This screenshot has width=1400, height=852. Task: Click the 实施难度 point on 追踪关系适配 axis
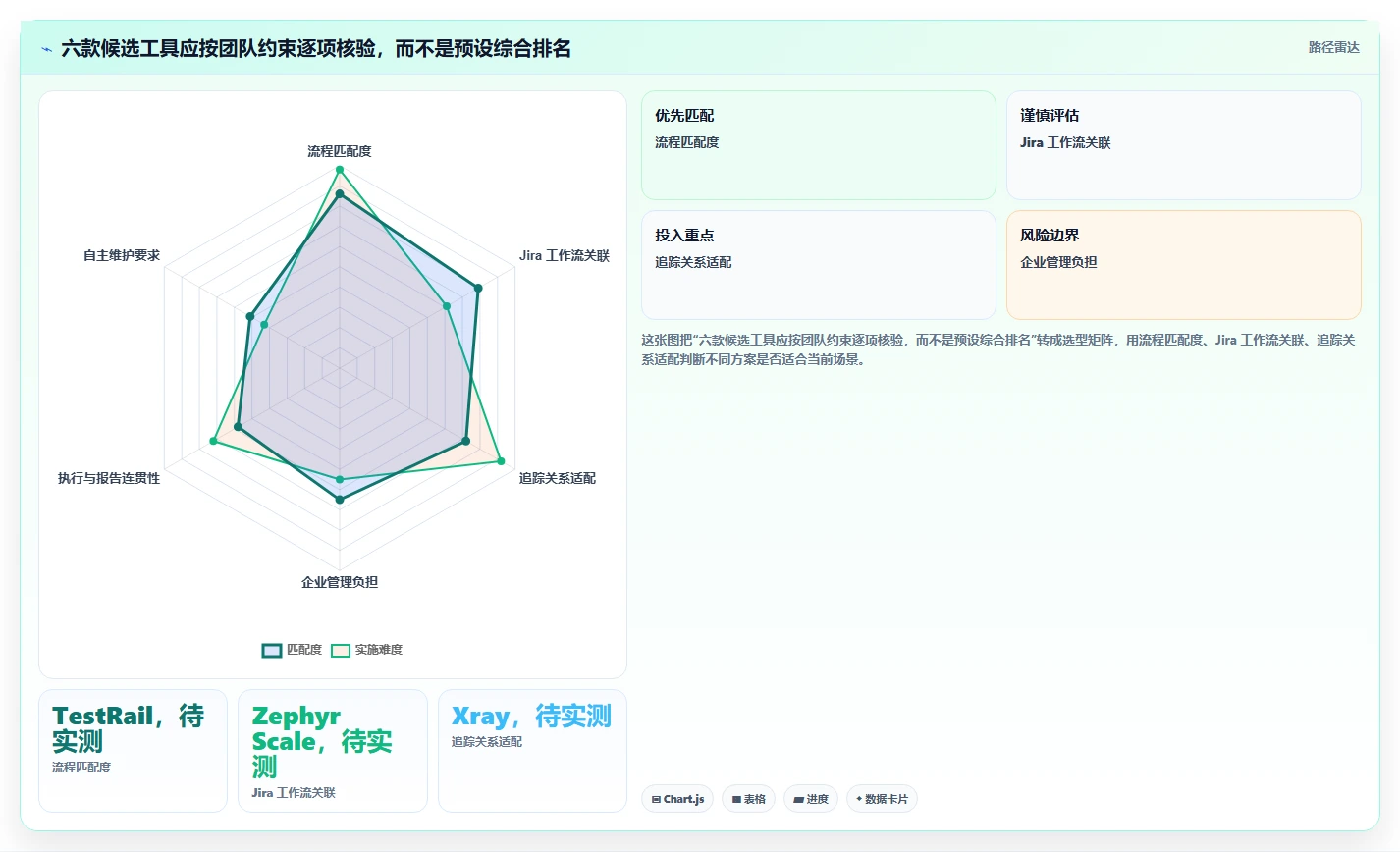click(501, 461)
